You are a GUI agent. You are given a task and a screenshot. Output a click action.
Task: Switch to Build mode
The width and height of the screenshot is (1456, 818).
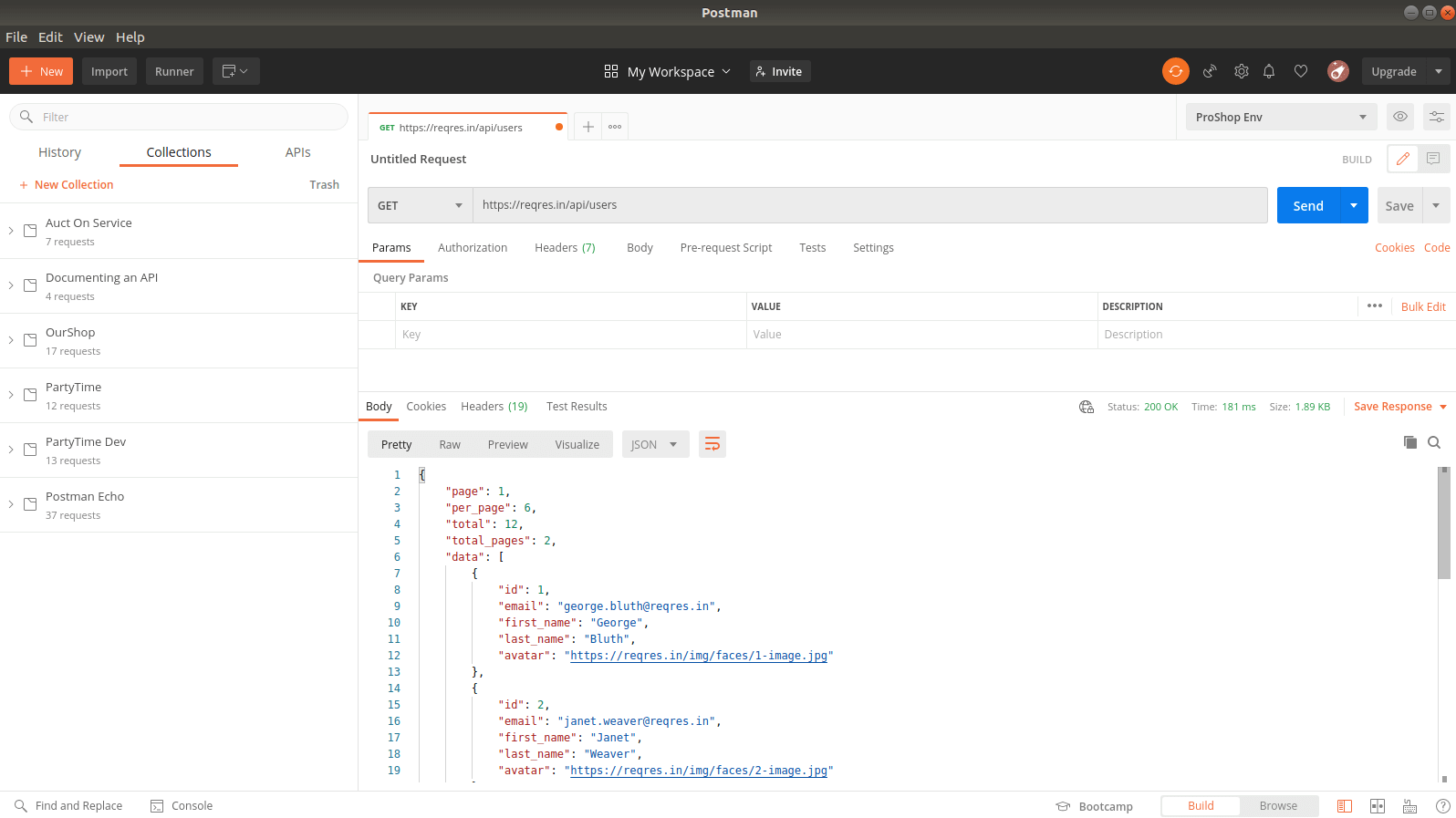(1201, 806)
